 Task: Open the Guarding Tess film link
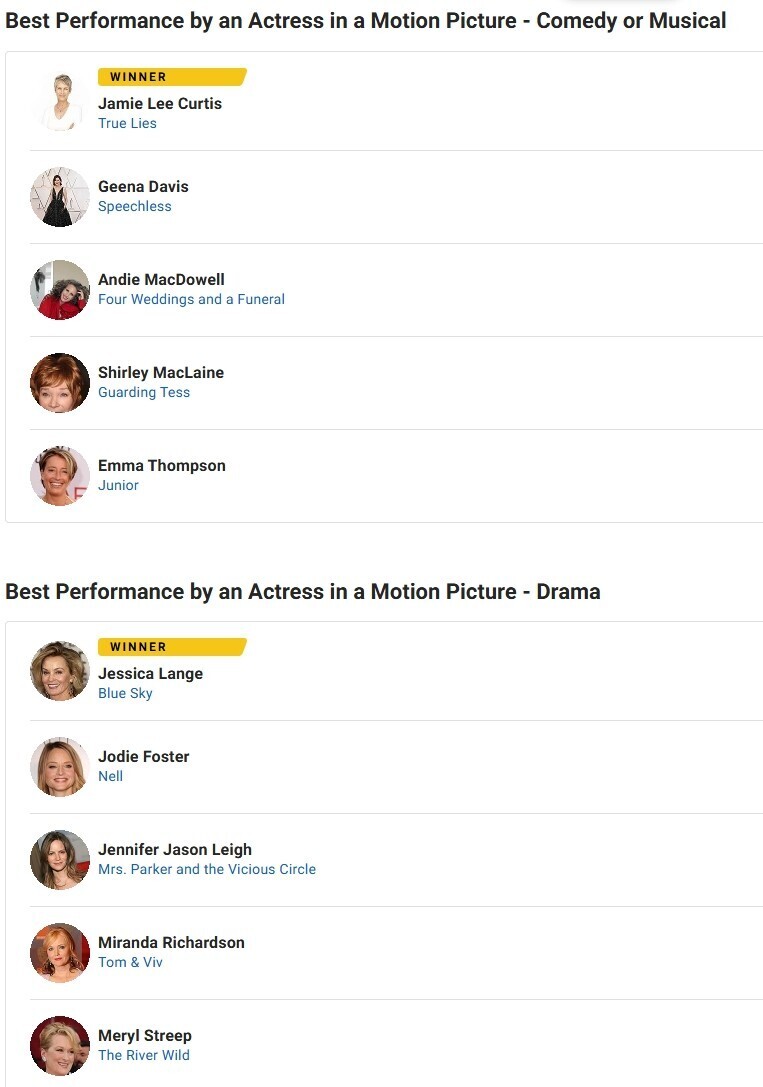pyautogui.click(x=144, y=393)
